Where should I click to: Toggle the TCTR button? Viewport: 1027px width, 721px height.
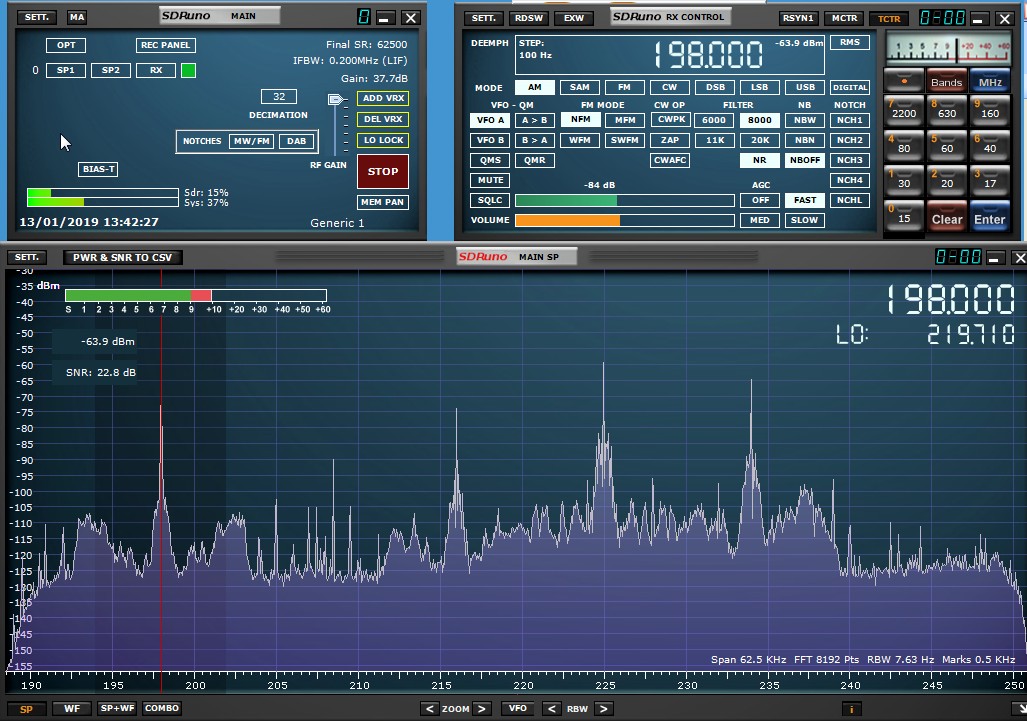889,18
